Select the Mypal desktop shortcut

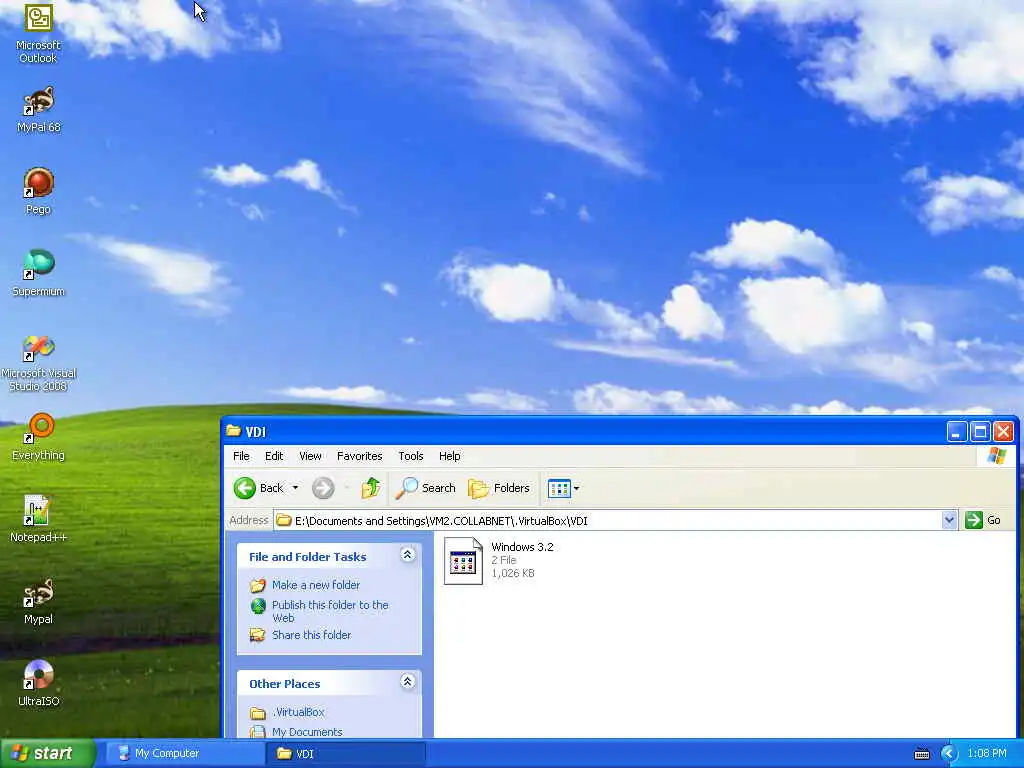(38, 601)
